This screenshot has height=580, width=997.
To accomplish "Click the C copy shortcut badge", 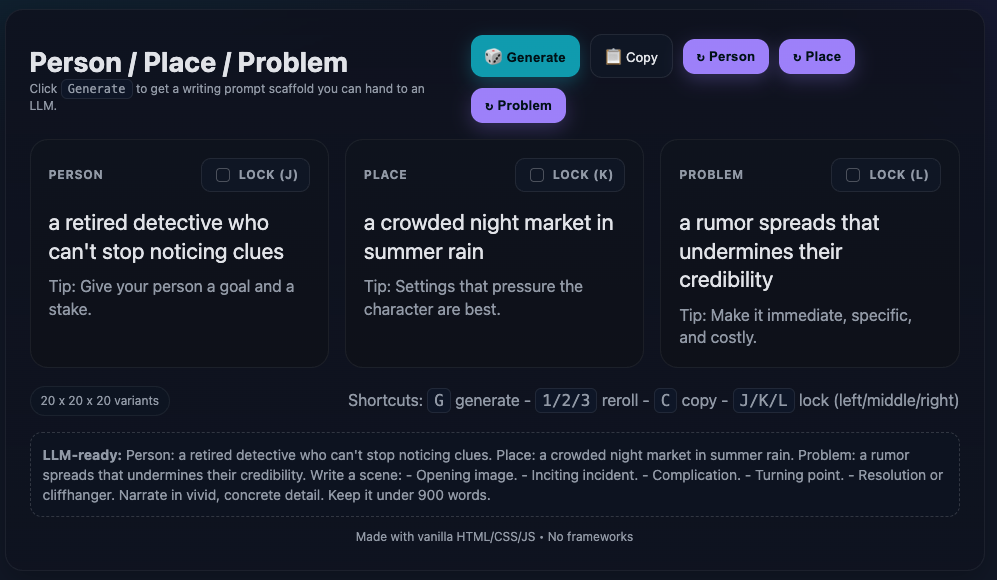I will 665,400.
